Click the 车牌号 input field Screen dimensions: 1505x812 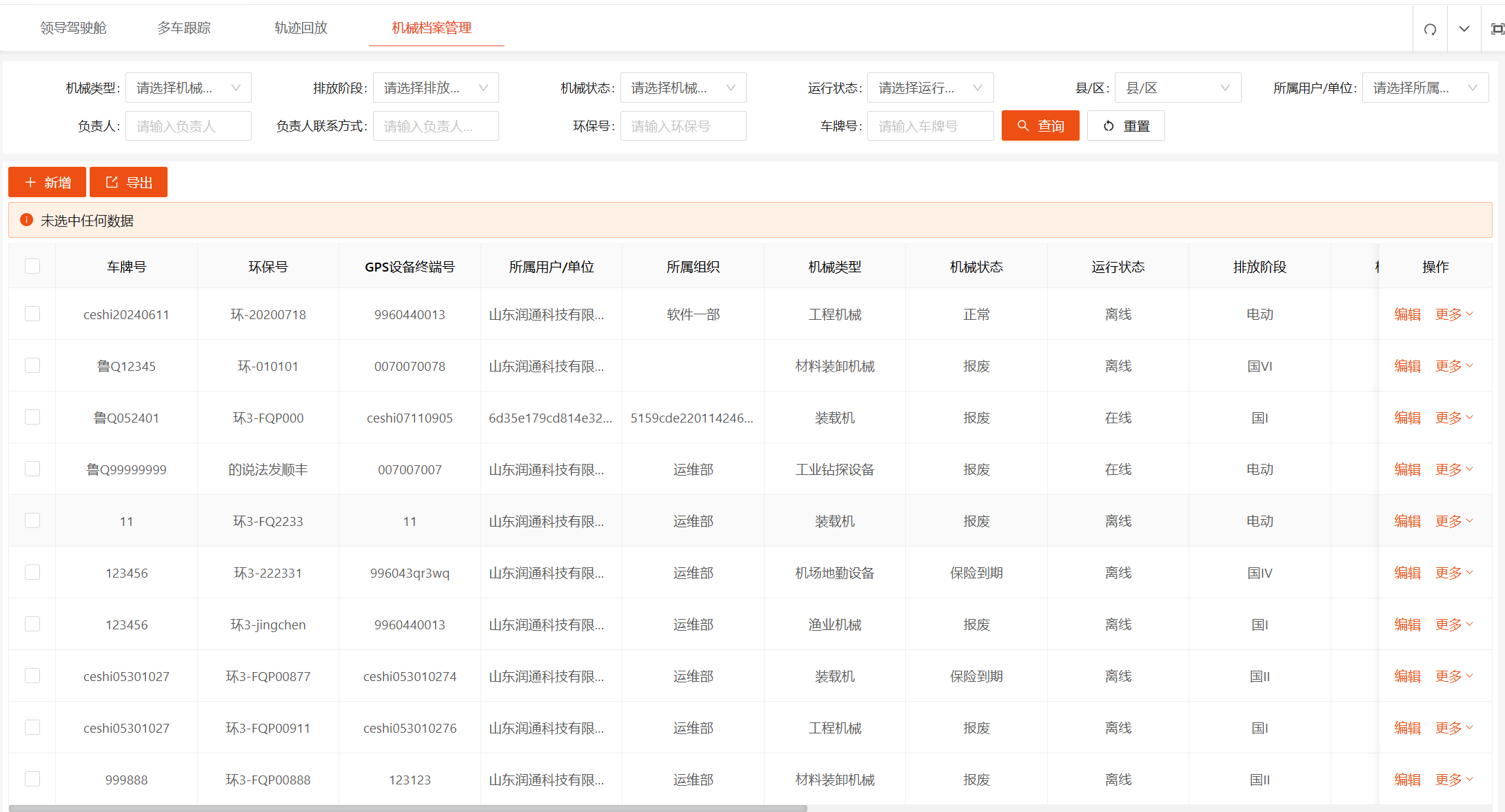pos(930,126)
